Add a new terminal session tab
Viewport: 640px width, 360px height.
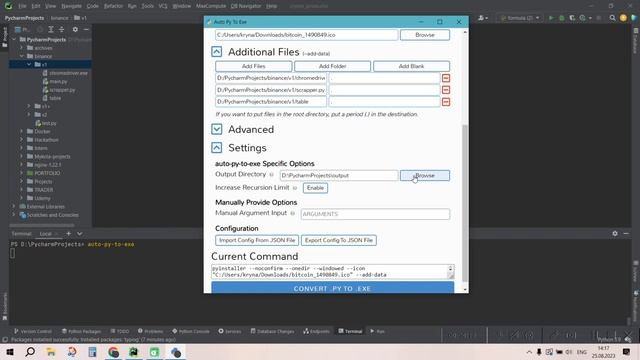(69, 233)
